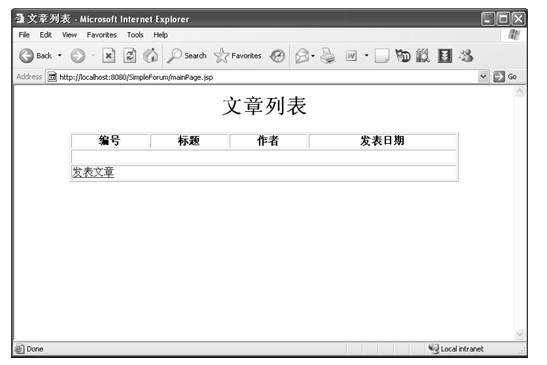Click the History/Media toolbar icon
547x365 pixels.
[277, 56]
